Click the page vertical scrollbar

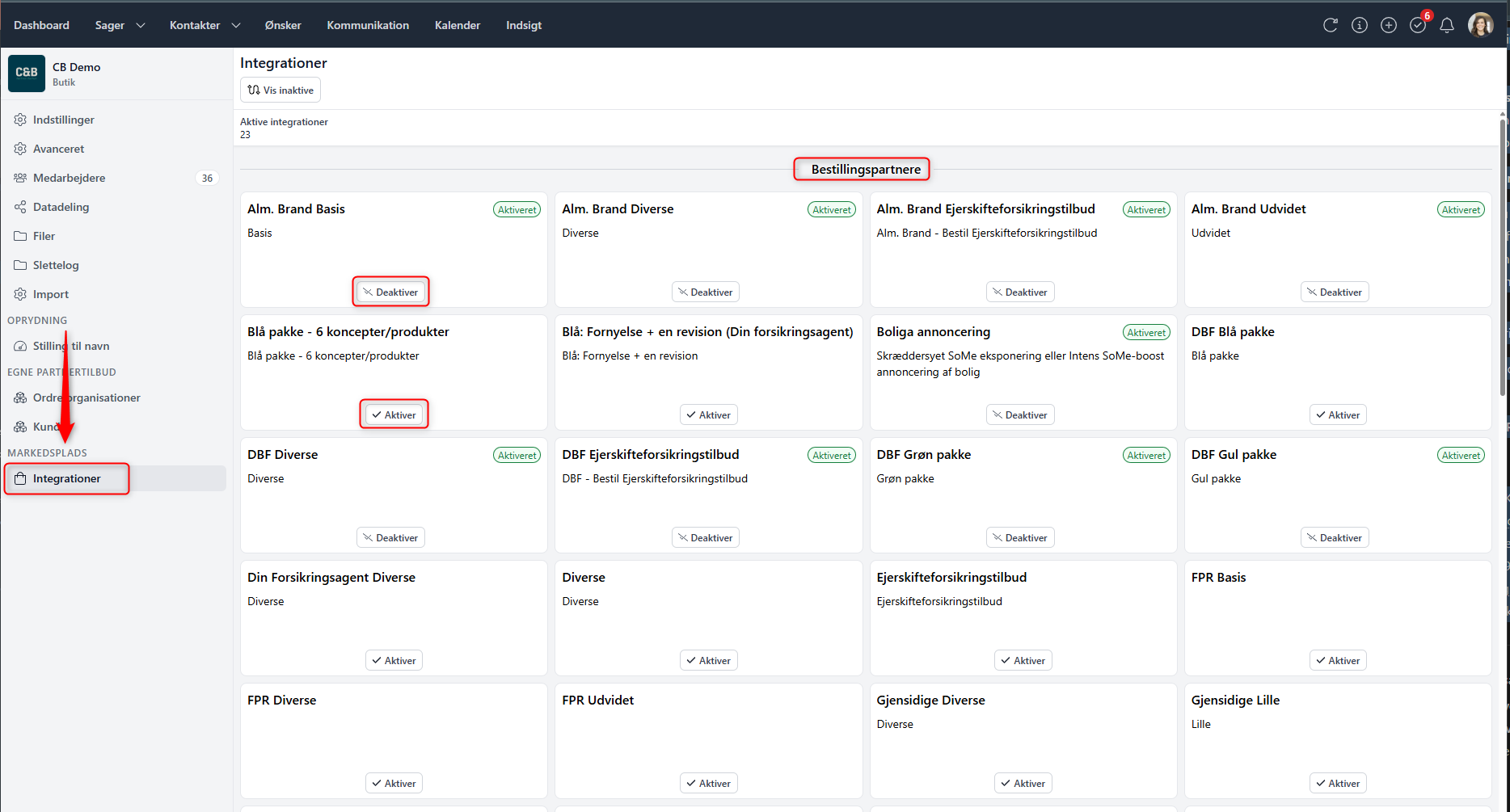click(1503, 259)
